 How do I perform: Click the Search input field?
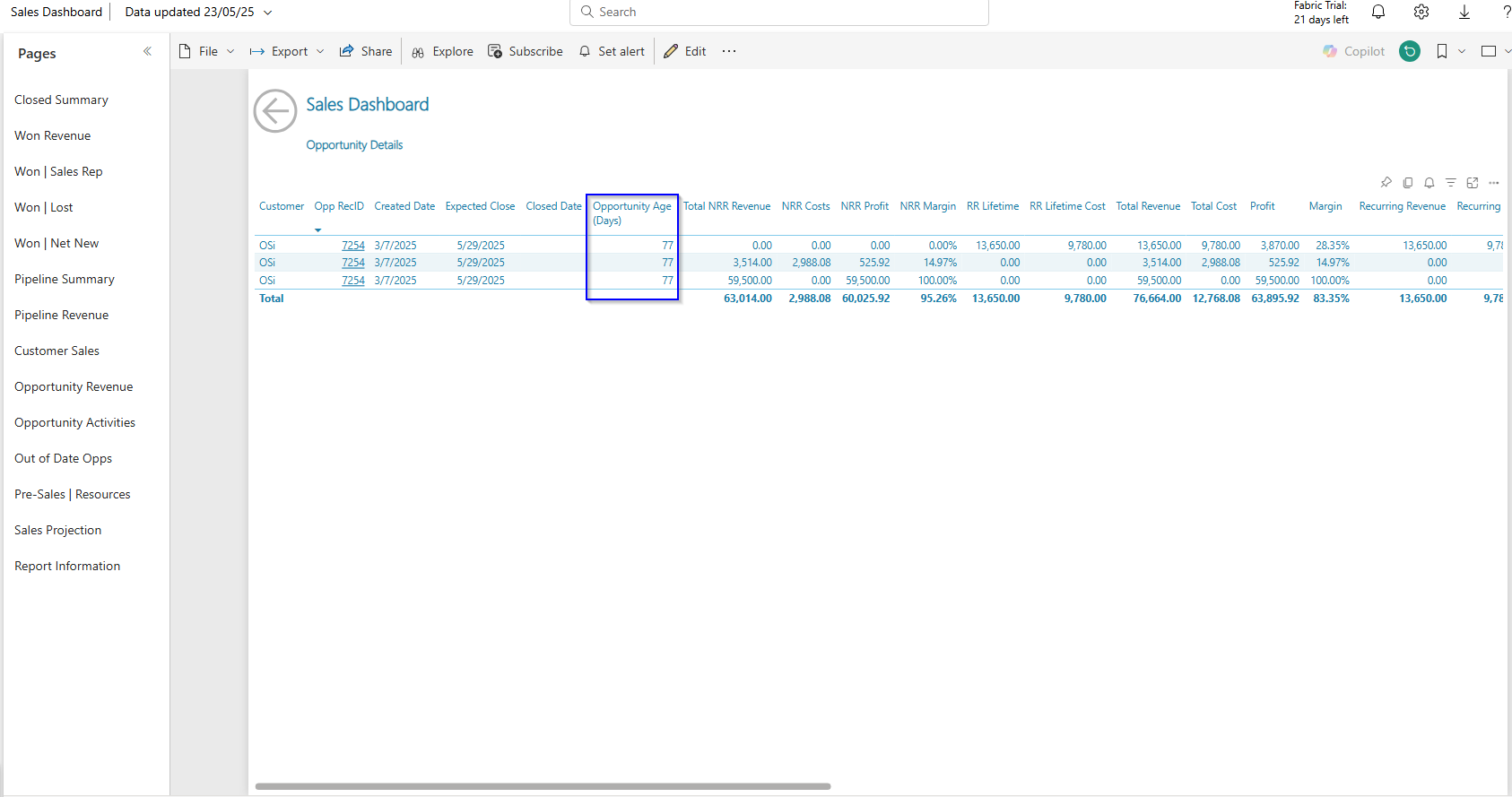pos(779,12)
